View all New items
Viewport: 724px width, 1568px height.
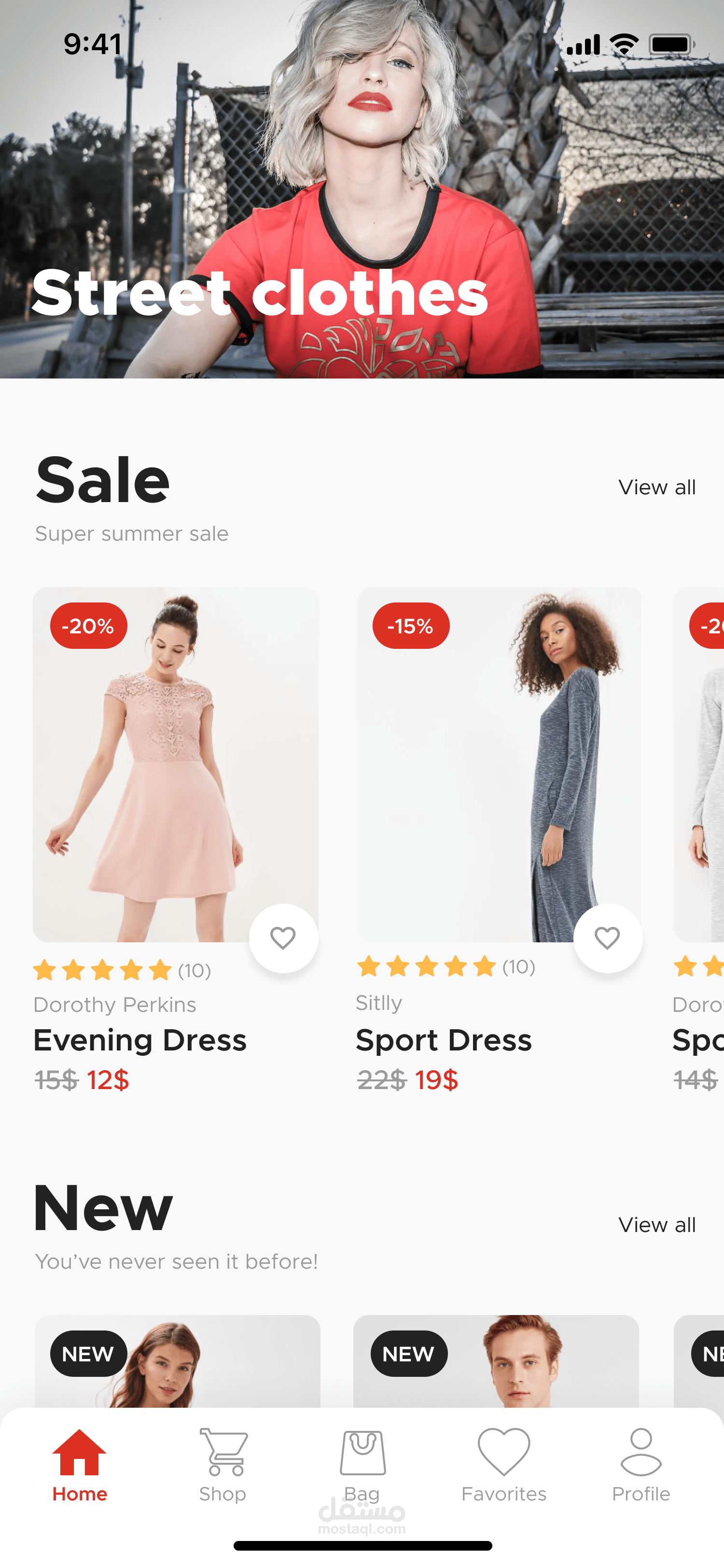click(657, 1225)
